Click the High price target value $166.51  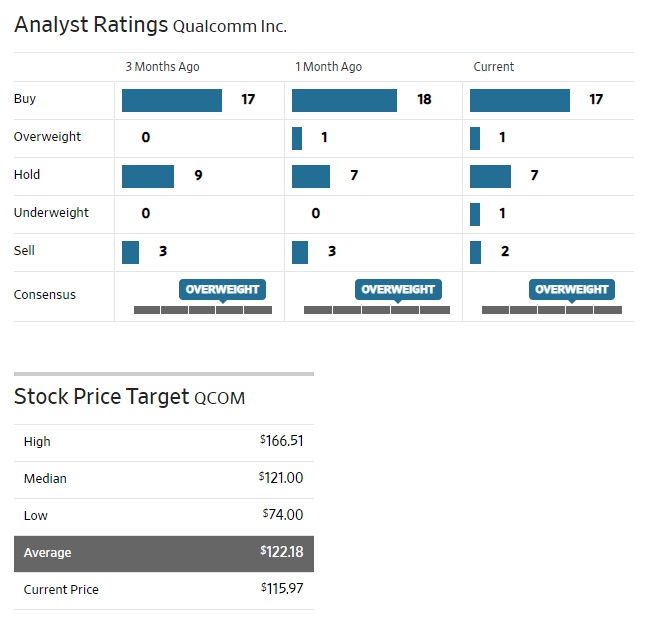pyautogui.click(x=281, y=441)
